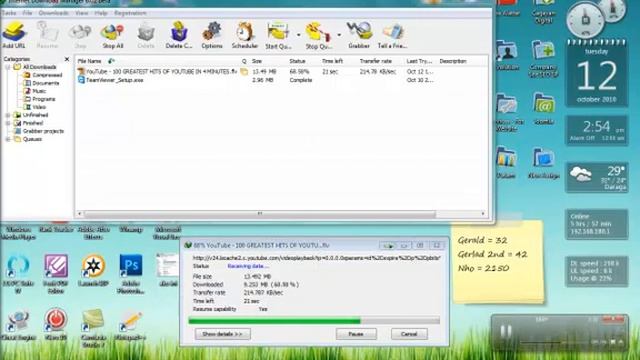Pause playback on media player gadget
Screen dimensions: 640x360
pos(506,331)
